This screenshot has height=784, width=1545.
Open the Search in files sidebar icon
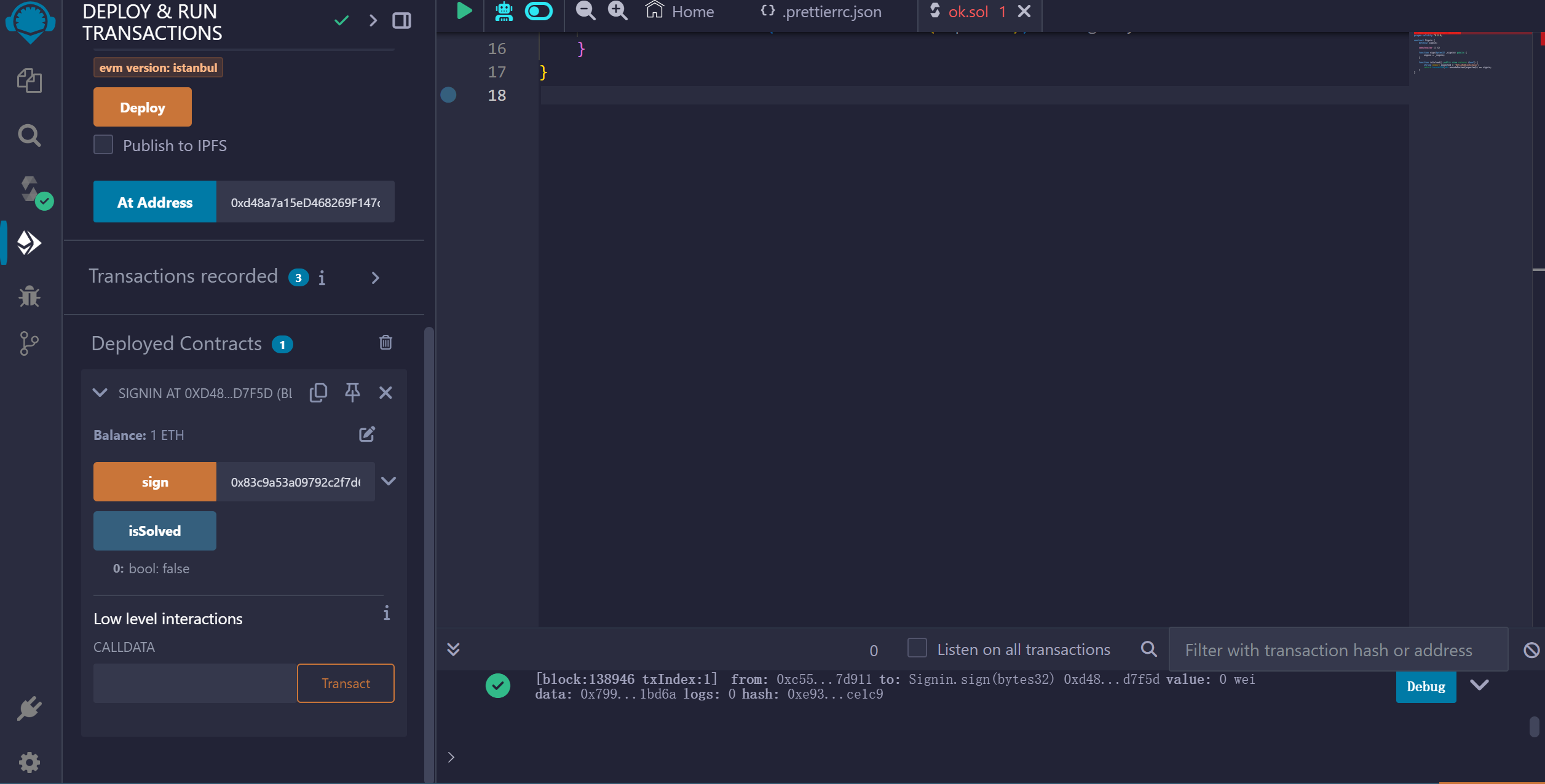[30, 135]
